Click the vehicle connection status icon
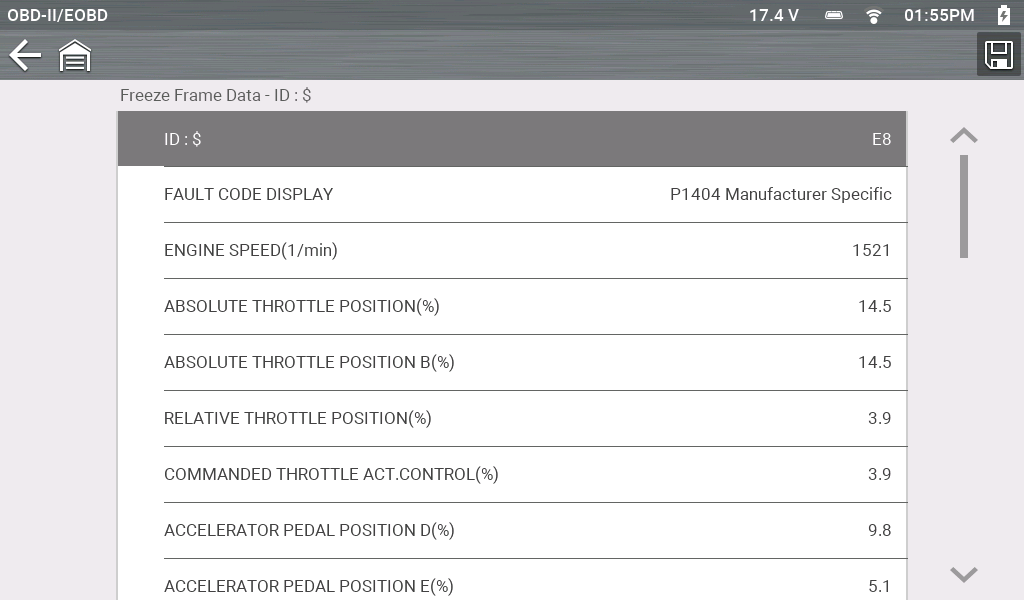Viewport: 1024px width, 600px height. [x=834, y=15]
